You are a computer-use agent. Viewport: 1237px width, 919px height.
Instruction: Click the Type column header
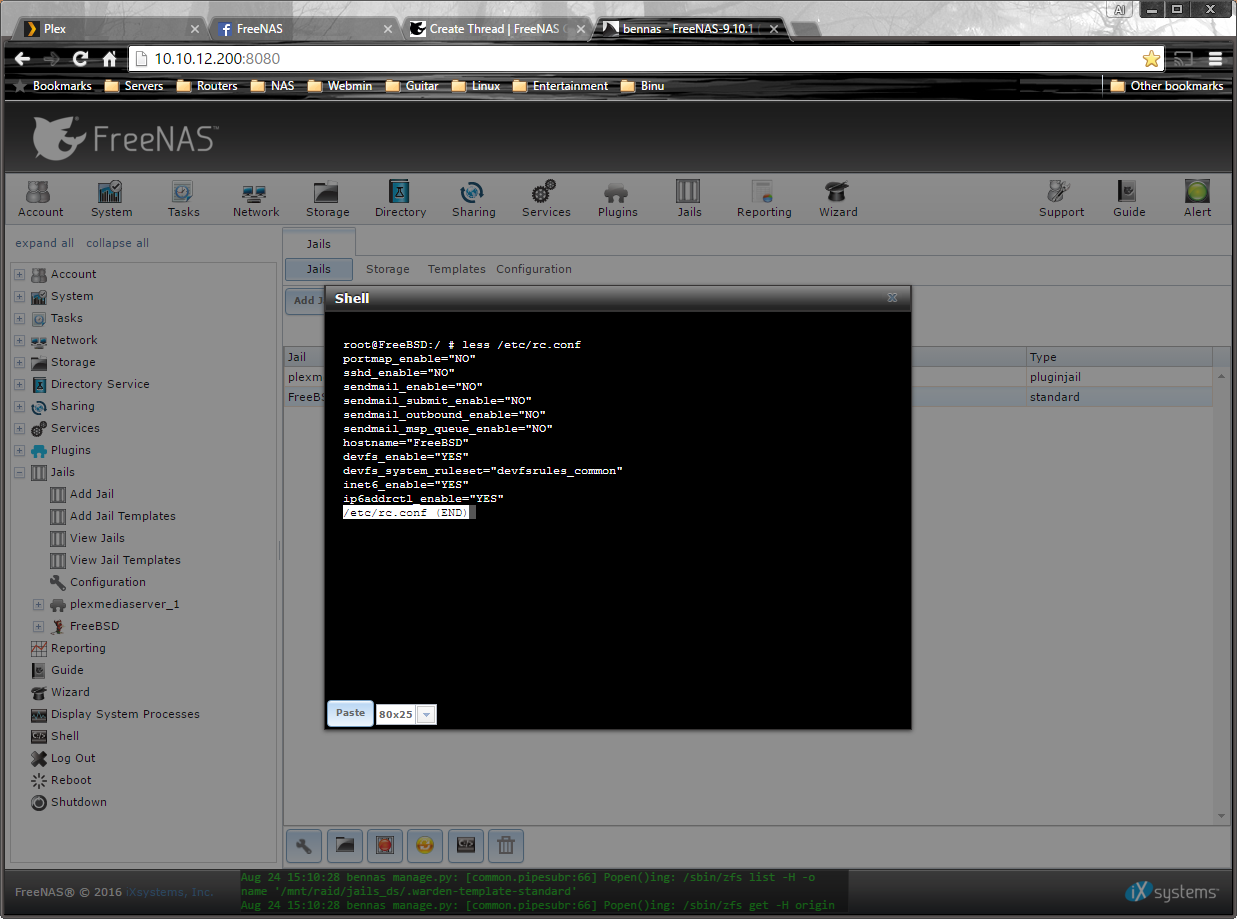pyautogui.click(x=1120, y=357)
